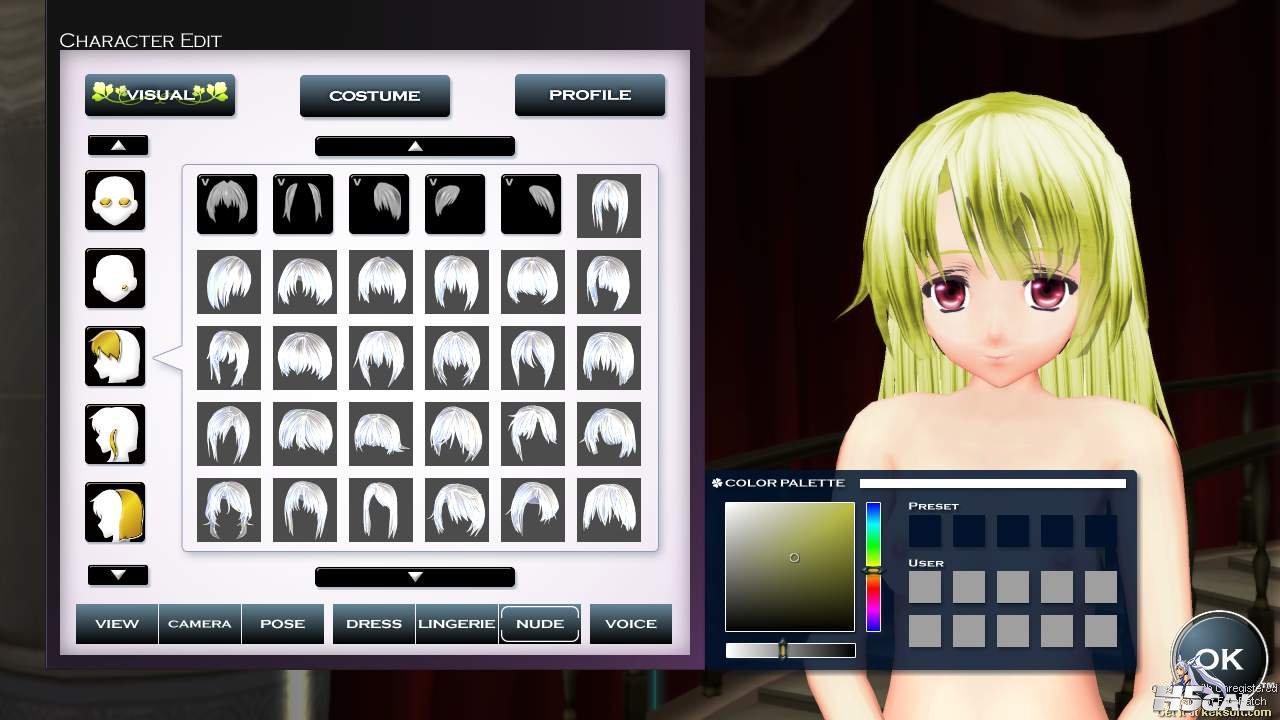Select the eyes category icon in sidebar
1280x720 pixels.
[x=115, y=200]
